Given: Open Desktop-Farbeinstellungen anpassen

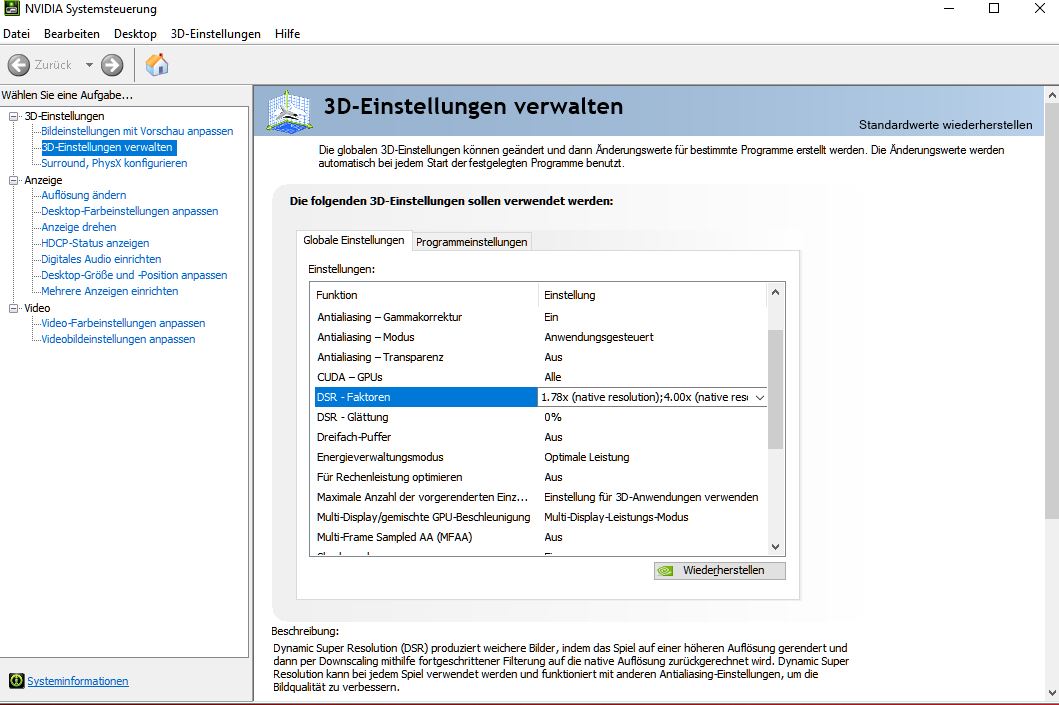Looking at the screenshot, I should click(x=130, y=211).
